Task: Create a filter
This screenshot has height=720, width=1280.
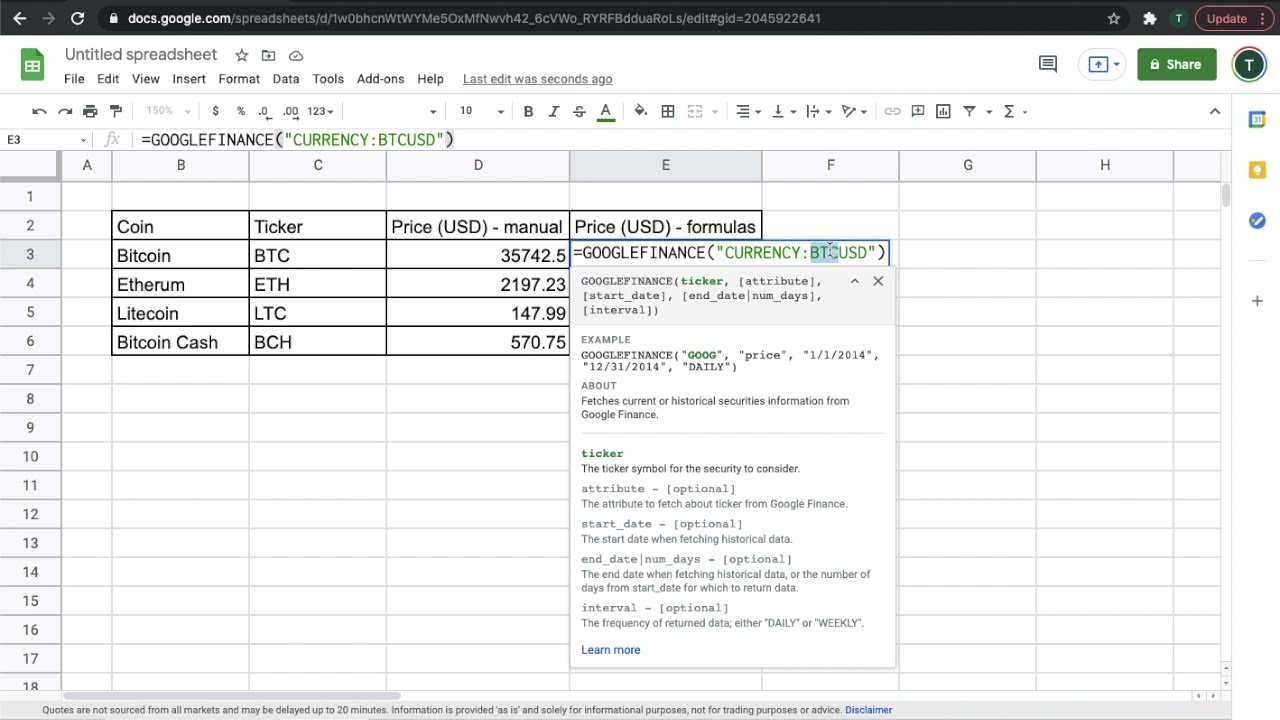Action: click(969, 111)
